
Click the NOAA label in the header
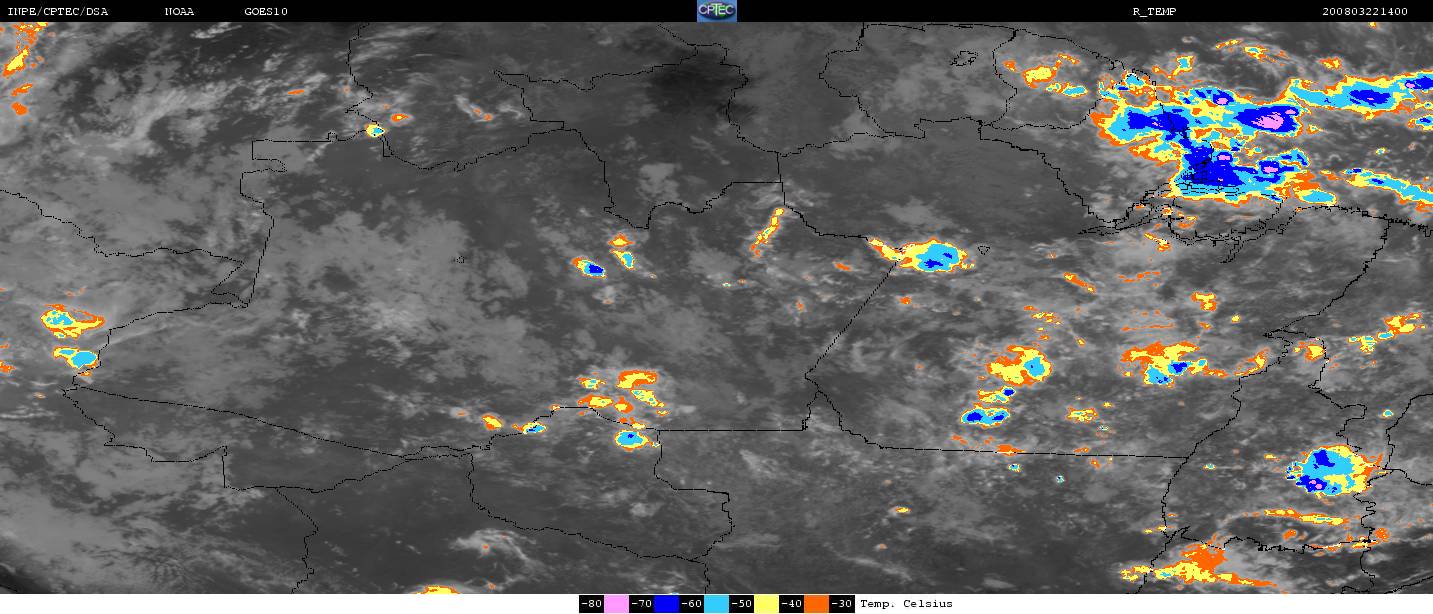180,12
